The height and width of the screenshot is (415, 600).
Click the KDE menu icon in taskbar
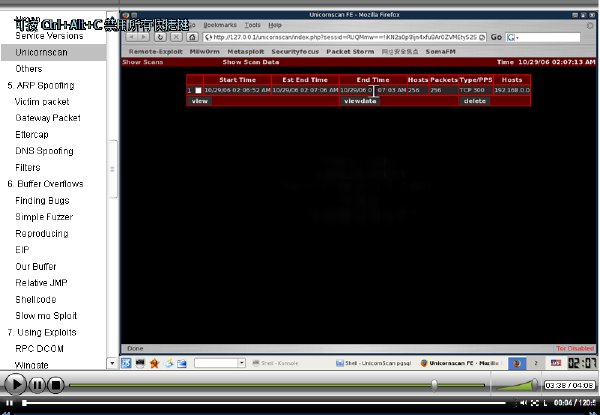126,363
